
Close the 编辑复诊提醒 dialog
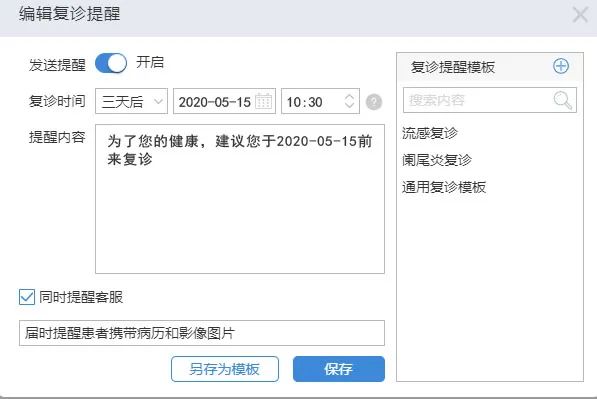[580, 15]
